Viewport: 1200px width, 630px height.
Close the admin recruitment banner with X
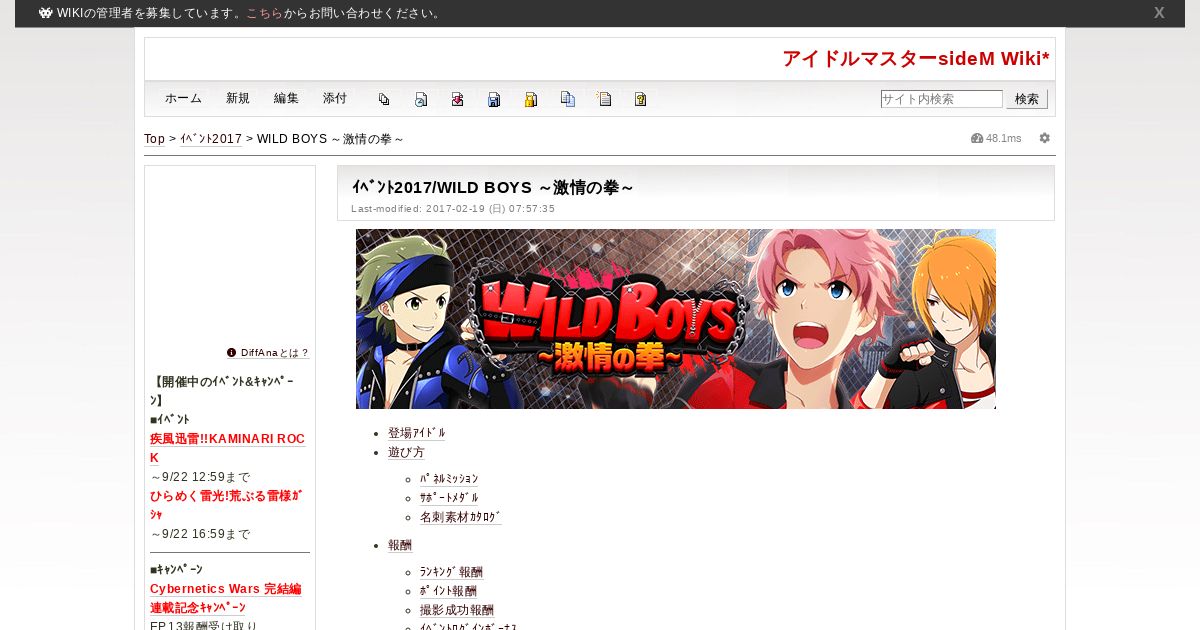click(1159, 13)
